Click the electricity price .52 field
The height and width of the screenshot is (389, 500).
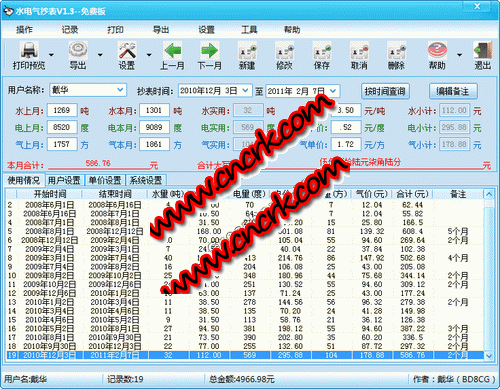(346, 127)
